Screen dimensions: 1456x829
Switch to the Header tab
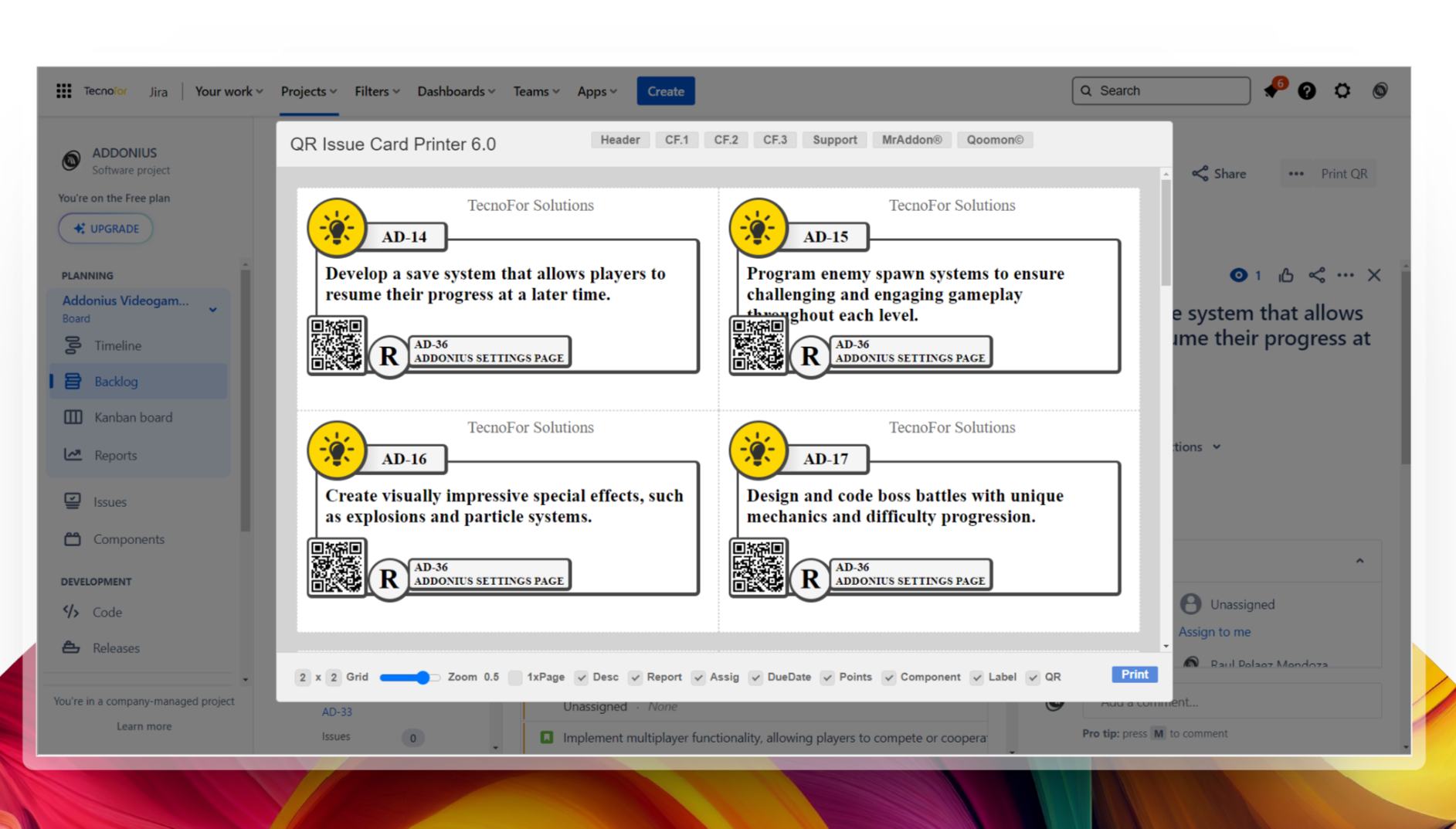point(619,140)
